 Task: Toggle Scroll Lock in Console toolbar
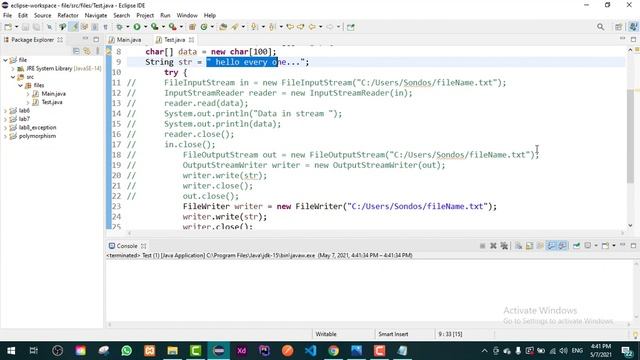point(529,246)
